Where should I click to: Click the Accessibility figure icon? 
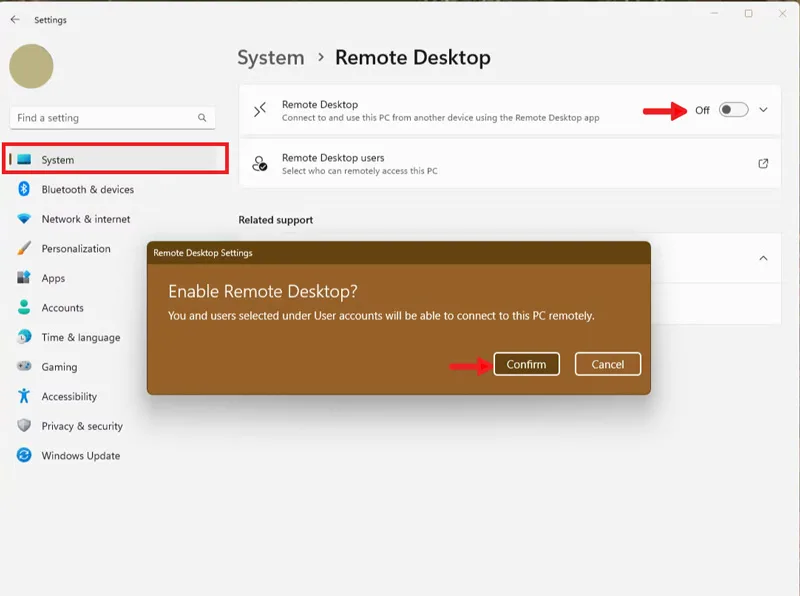point(24,396)
